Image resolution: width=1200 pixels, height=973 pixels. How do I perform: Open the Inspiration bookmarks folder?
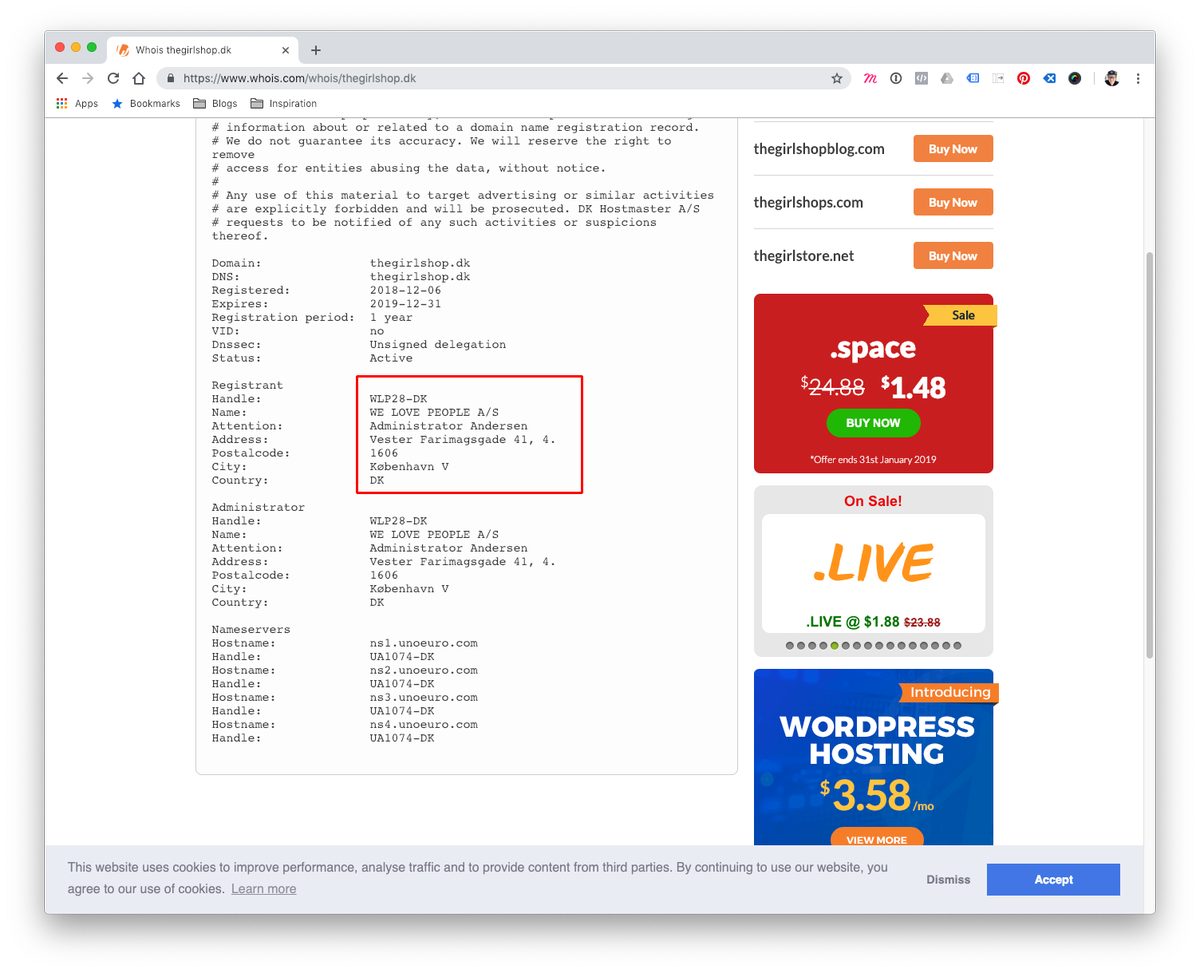[284, 103]
